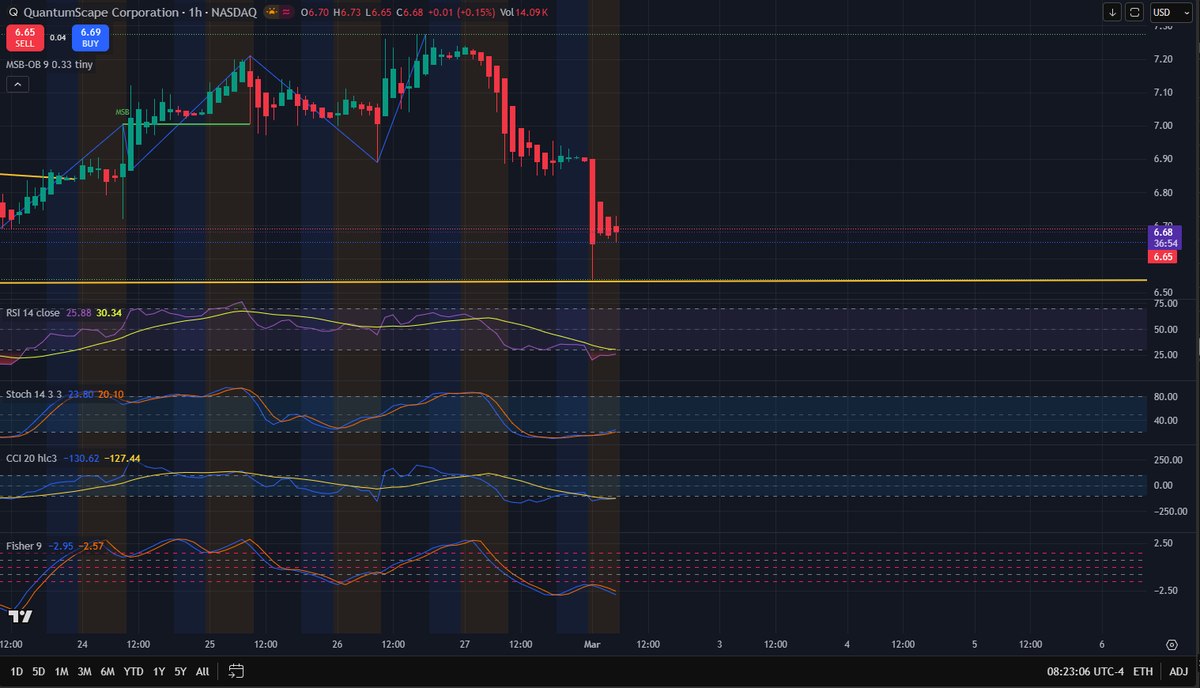
Task: Click the TradingView logo watermark button
Action: pyautogui.click(x=20, y=616)
